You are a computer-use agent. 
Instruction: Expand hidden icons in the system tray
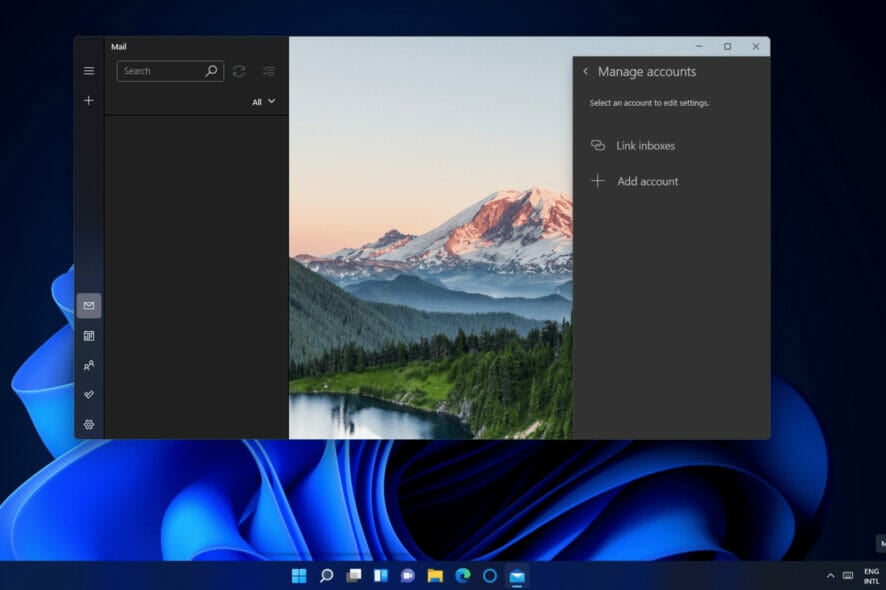click(830, 576)
